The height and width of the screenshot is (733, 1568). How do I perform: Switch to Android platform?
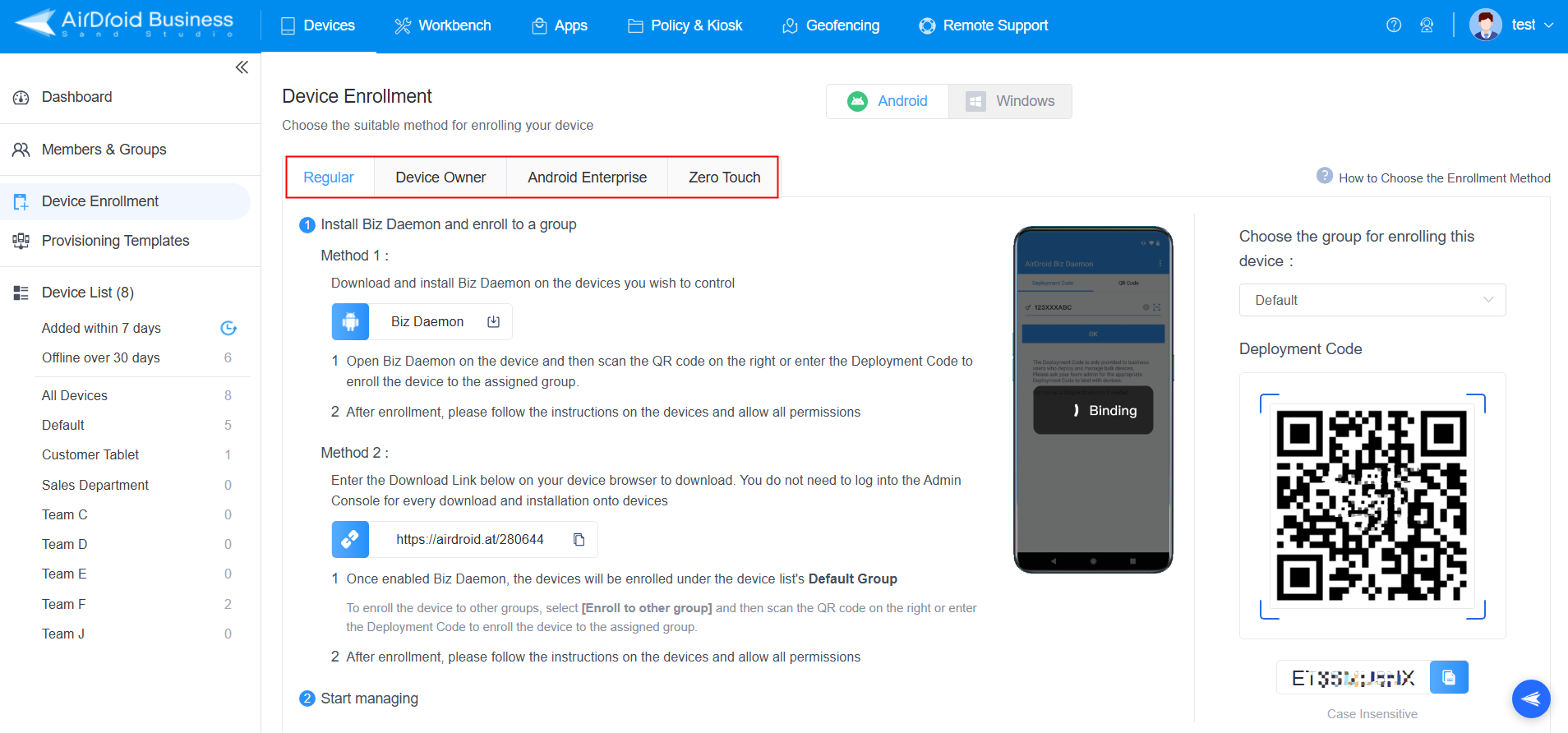pyautogui.click(x=888, y=101)
